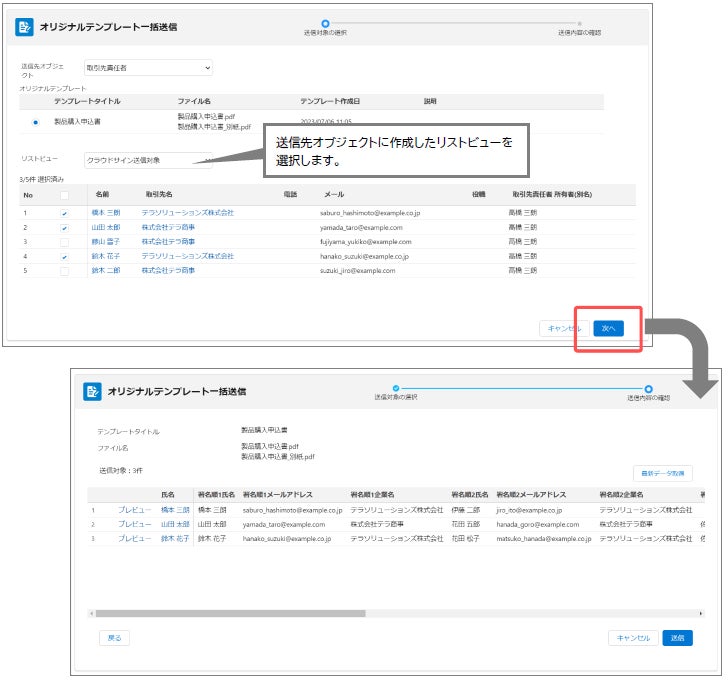Uncheck the checkbox for row 4 鈴木 花子

[65, 256]
